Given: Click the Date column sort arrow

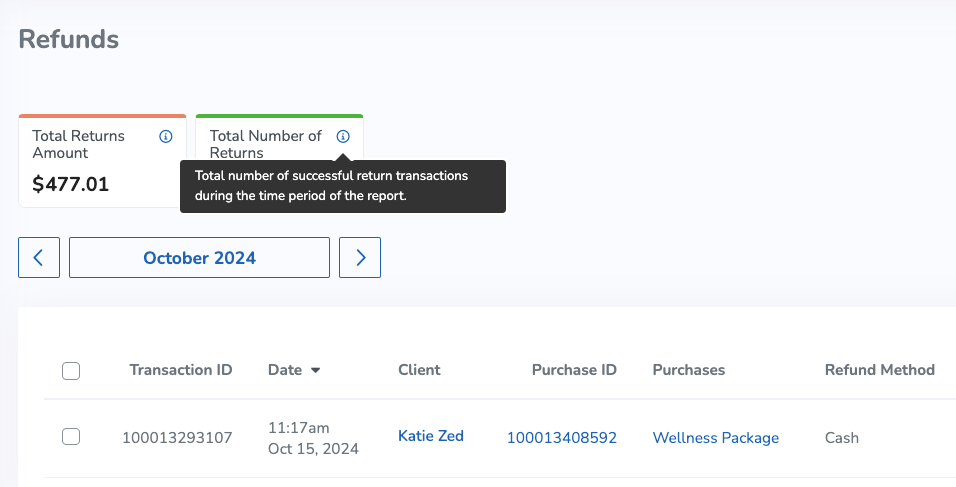Looking at the screenshot, I should [x=315, y=370].
